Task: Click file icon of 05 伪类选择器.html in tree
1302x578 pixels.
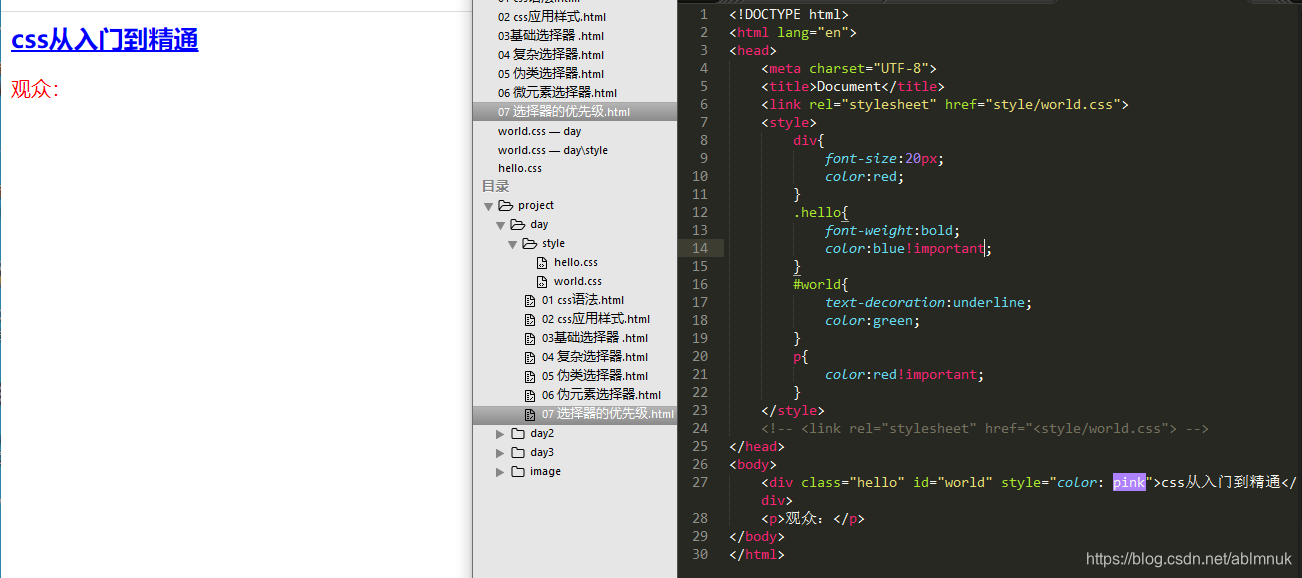Action: [x=530, y=376]
